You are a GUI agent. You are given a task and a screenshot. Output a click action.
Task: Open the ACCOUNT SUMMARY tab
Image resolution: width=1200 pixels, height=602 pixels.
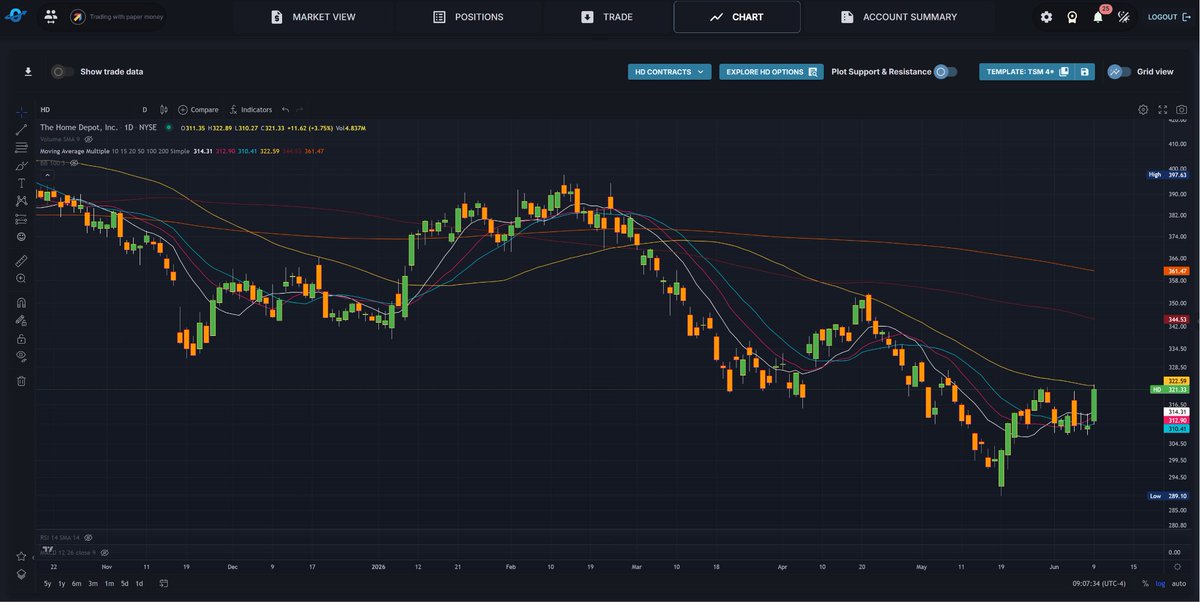899,17
